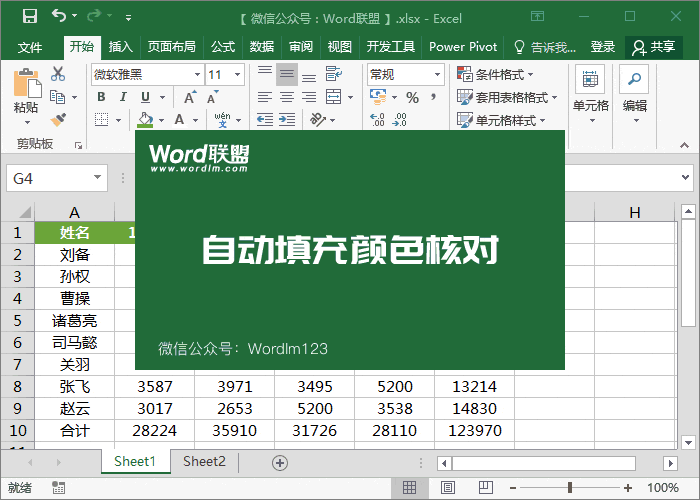Click the select-all corner triangle
The image size is (700, 500).
[24, 212]
